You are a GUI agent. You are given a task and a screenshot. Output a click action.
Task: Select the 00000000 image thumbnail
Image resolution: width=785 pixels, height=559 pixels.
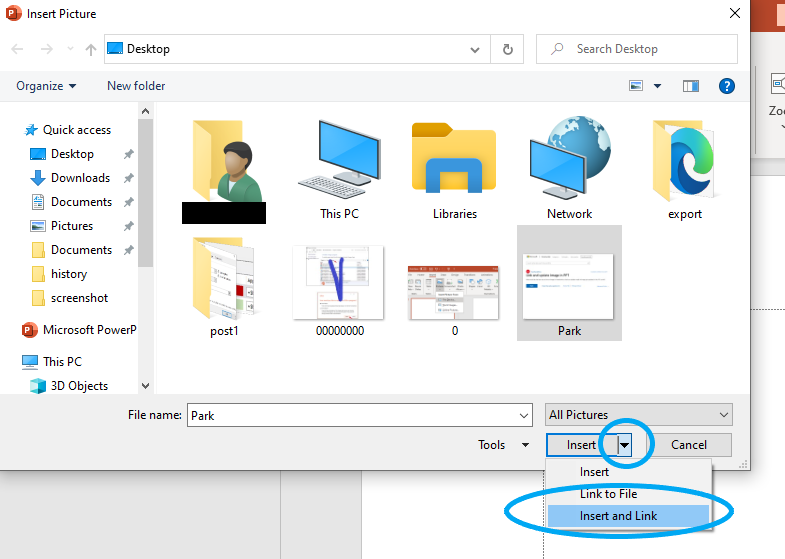pyautogui.click(x=339, y=289)
